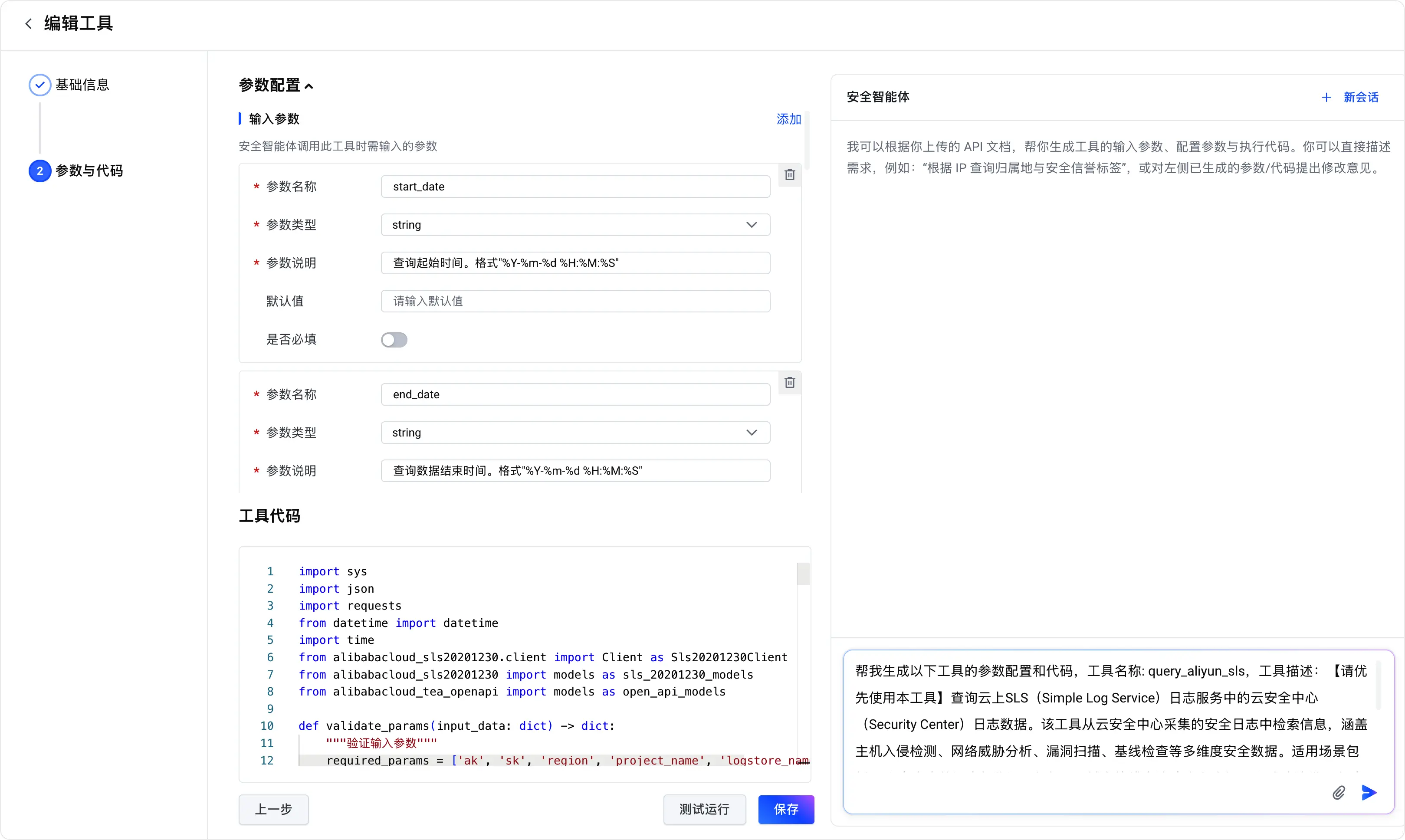Open 参数类型 dropdown for end_date
The height and width of the screenshot is (840, 1405).
[575, 433]
